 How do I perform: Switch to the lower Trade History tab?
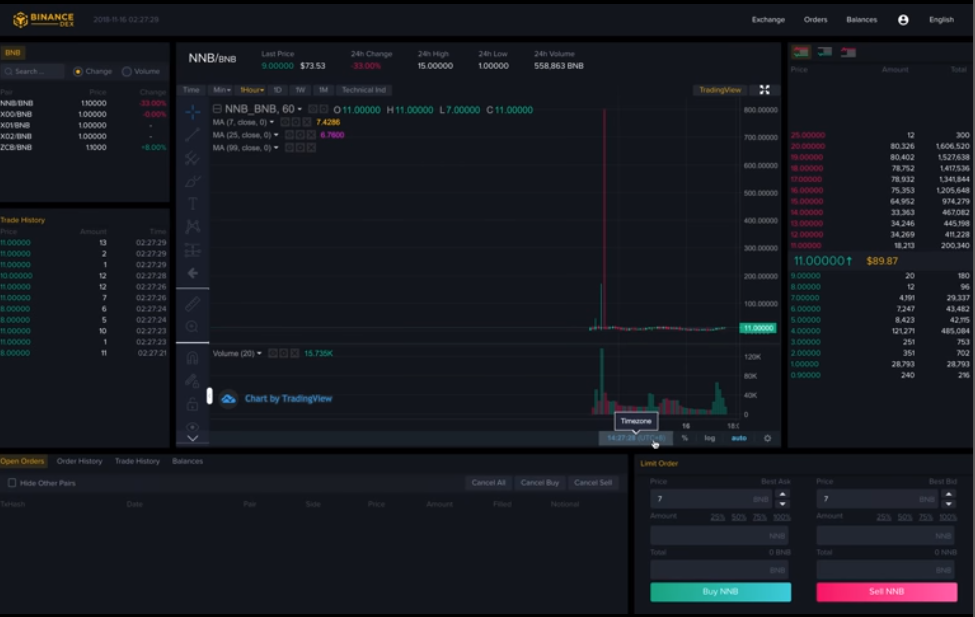pos(137,461)
